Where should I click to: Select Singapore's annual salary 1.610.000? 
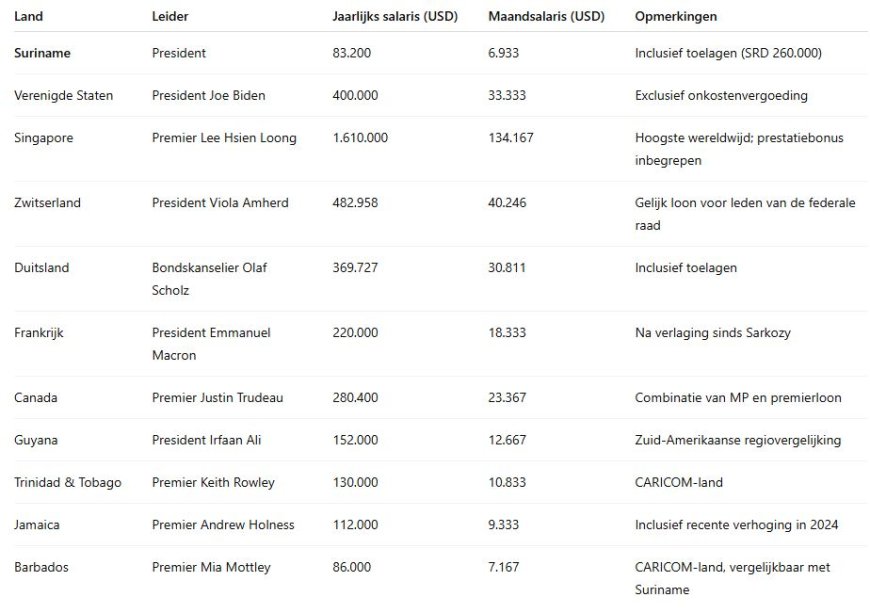click(360, 138)
